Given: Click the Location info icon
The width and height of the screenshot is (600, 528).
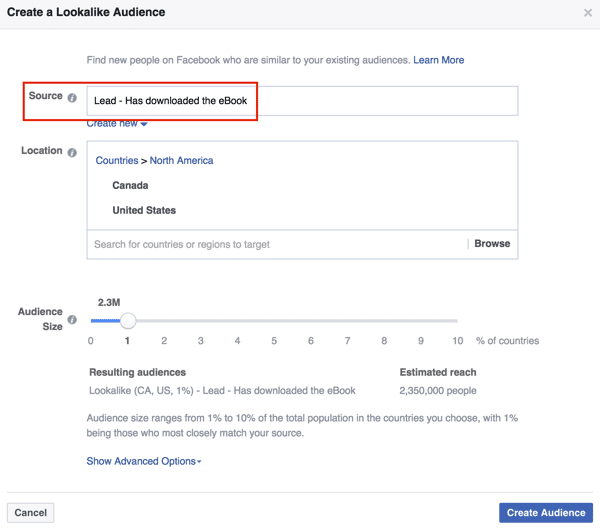Looking at the screenshot, I should [72, 153].
